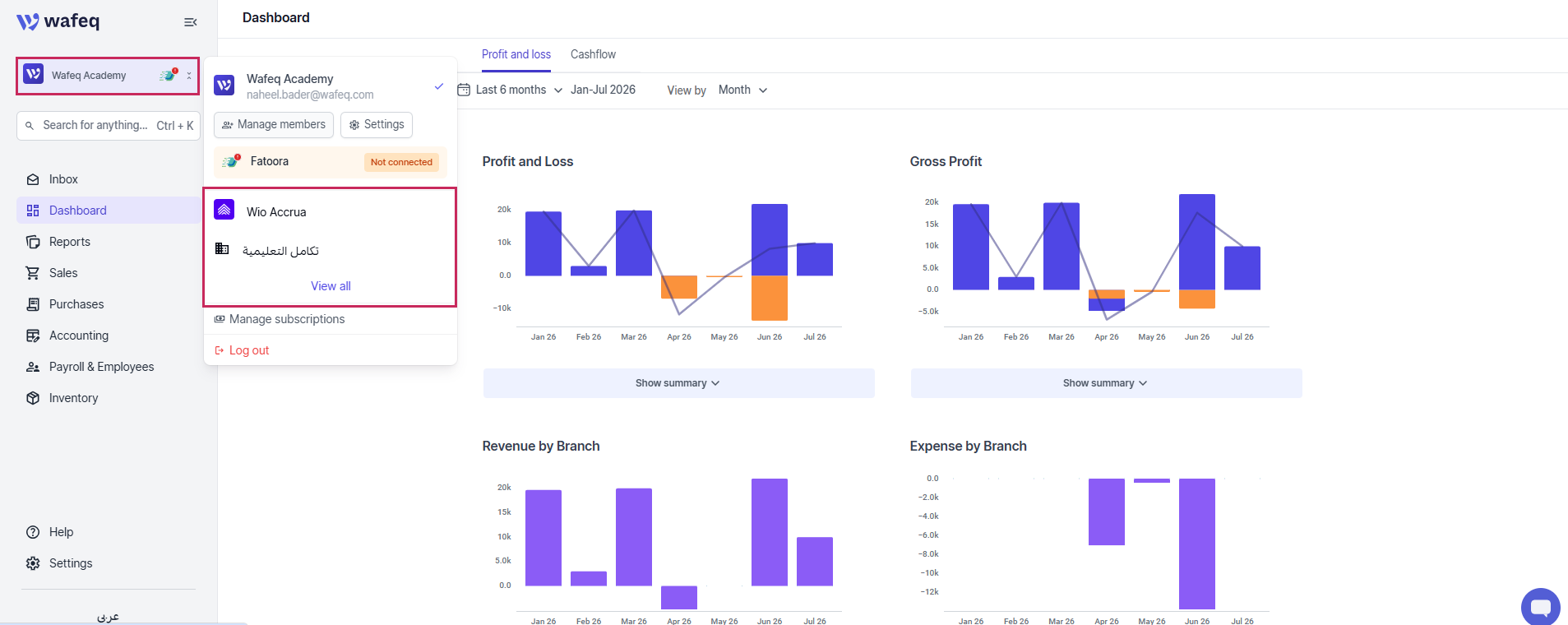
Task: Select the Profit and loss tab
Action: (x=516, y=54)
